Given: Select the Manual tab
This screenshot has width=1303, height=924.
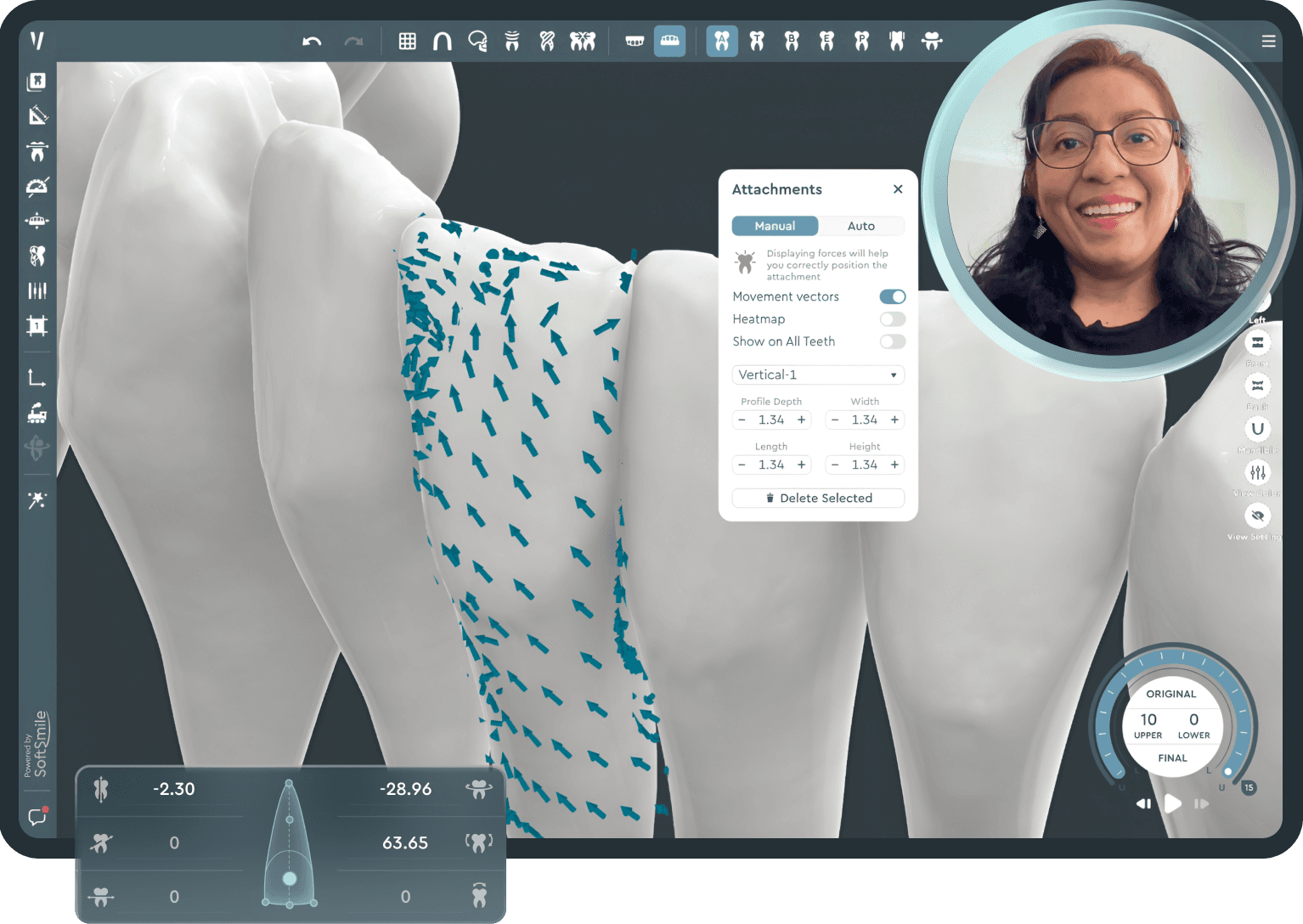Looking at the screenshot, I should click(x=775, y=226).
